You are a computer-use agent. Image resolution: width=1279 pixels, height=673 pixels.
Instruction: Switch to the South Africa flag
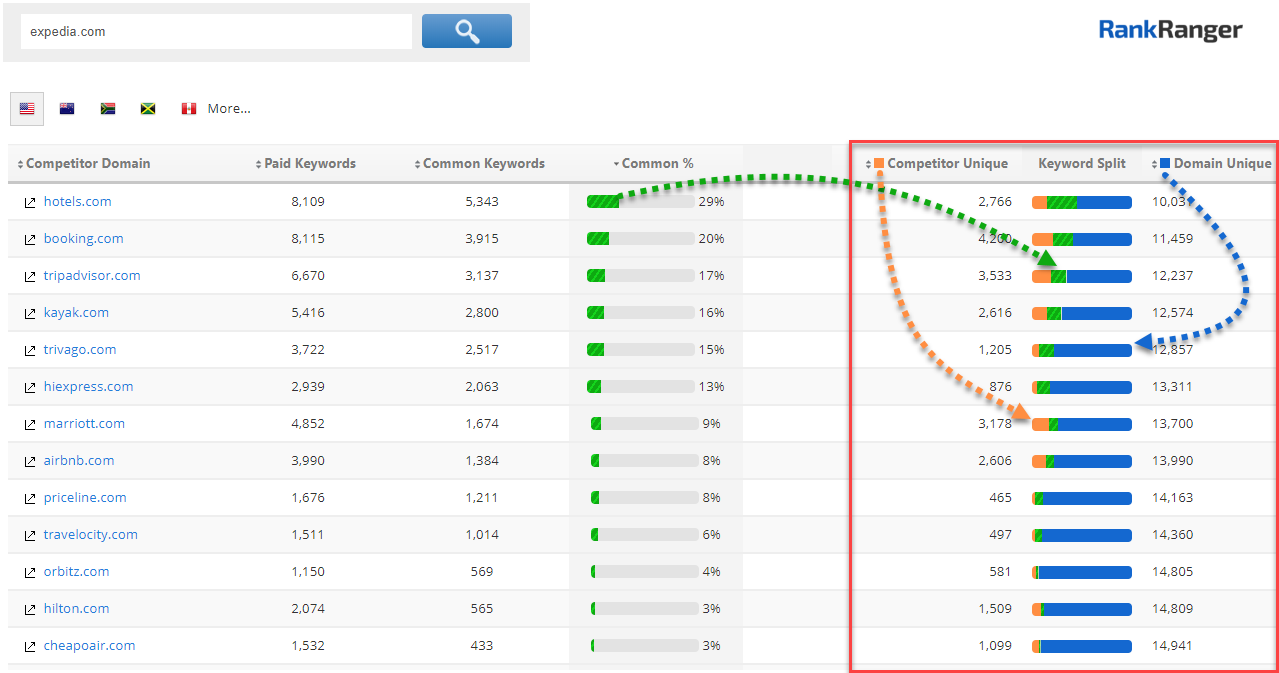[x=108, y=109]
